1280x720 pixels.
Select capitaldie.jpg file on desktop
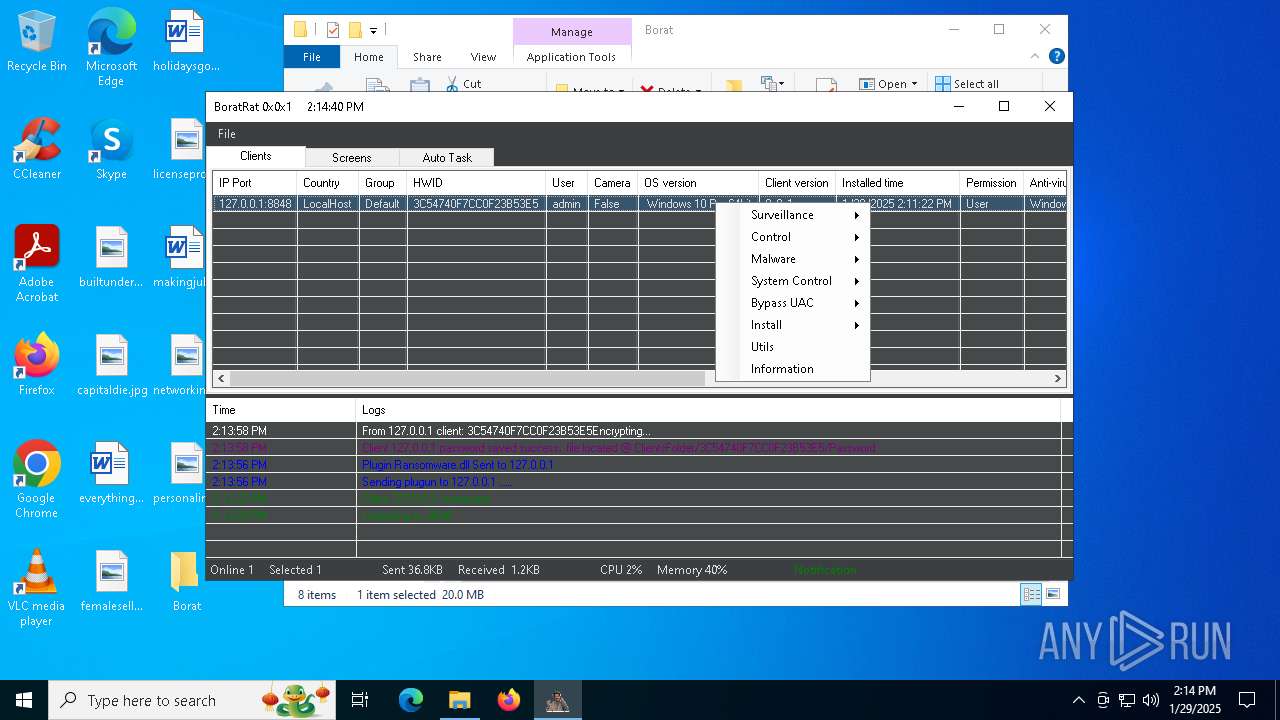(111, 364)
